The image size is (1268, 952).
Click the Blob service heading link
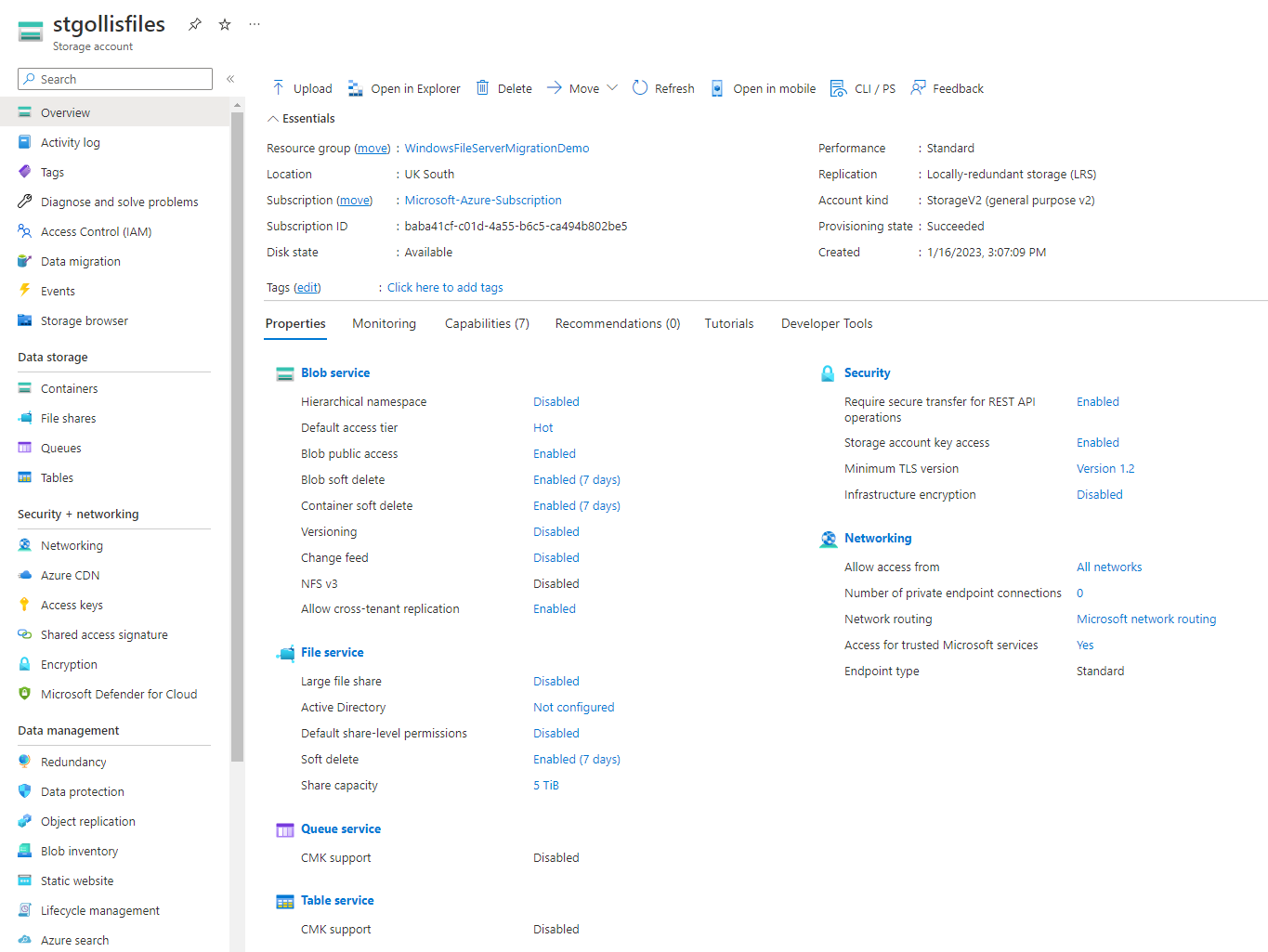coord(335,372)
